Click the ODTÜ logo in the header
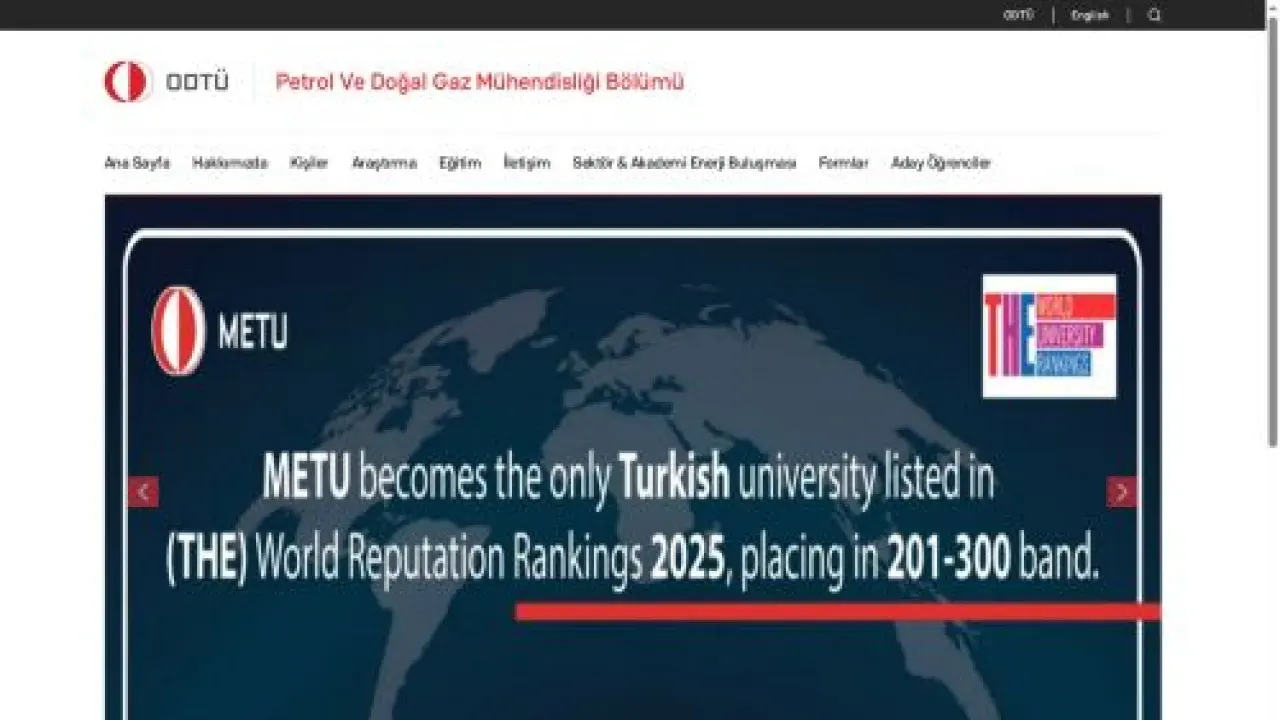 [166, 82]
